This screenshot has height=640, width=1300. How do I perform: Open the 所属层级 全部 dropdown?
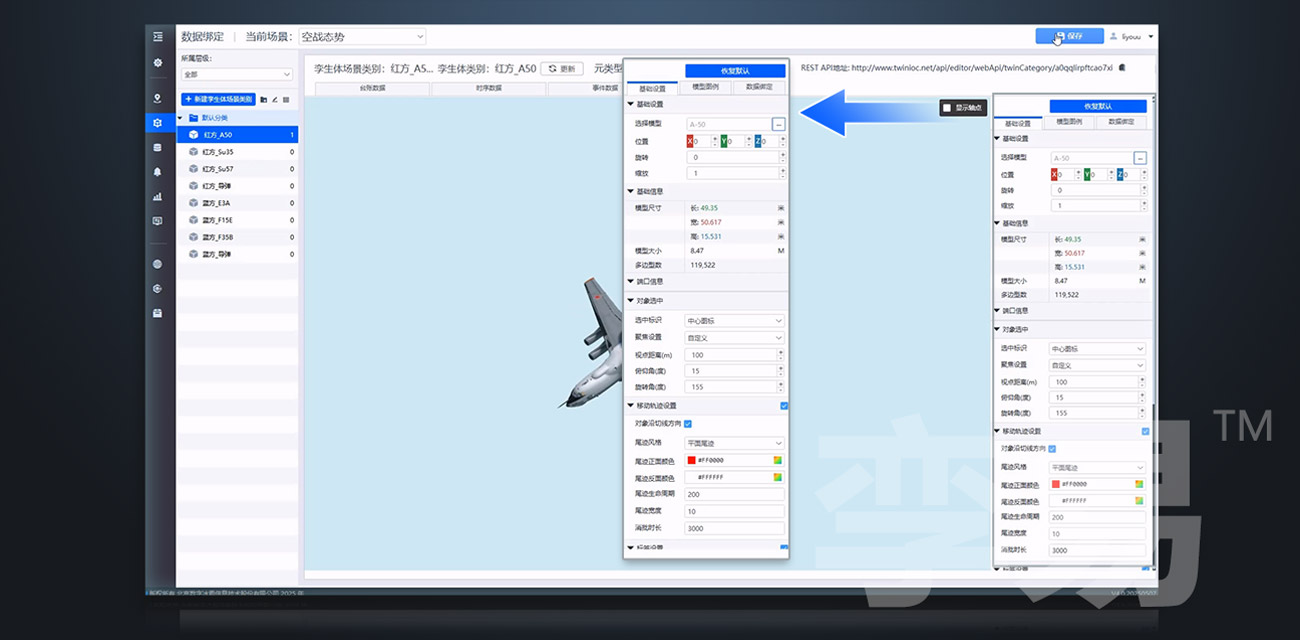237,75
